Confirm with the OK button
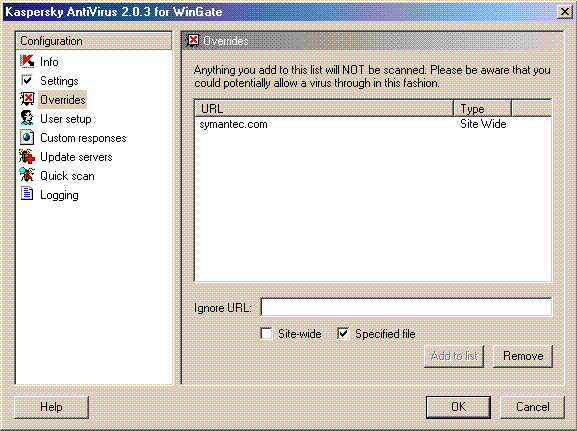577x431 pixels. [x=458, y=407]
